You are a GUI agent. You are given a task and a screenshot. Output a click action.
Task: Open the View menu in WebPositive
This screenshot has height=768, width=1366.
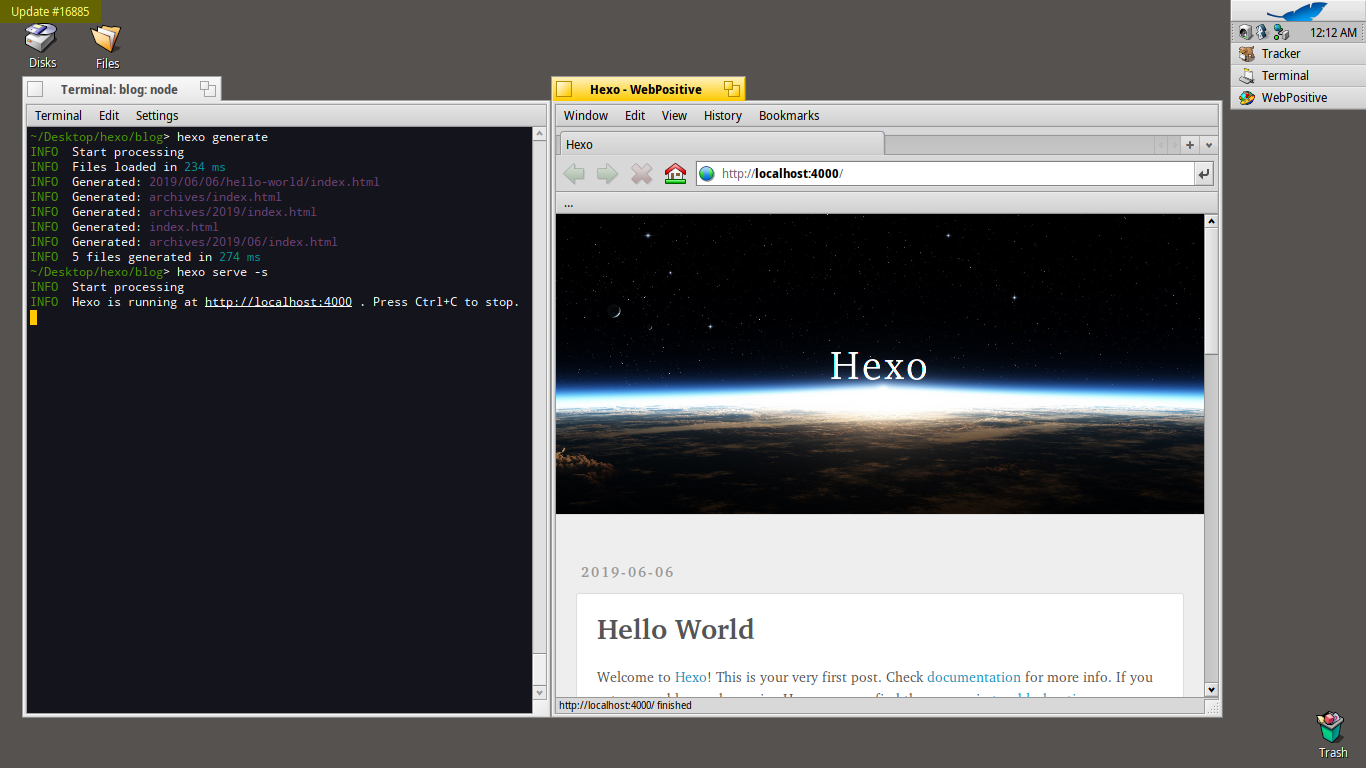[674, 116]
